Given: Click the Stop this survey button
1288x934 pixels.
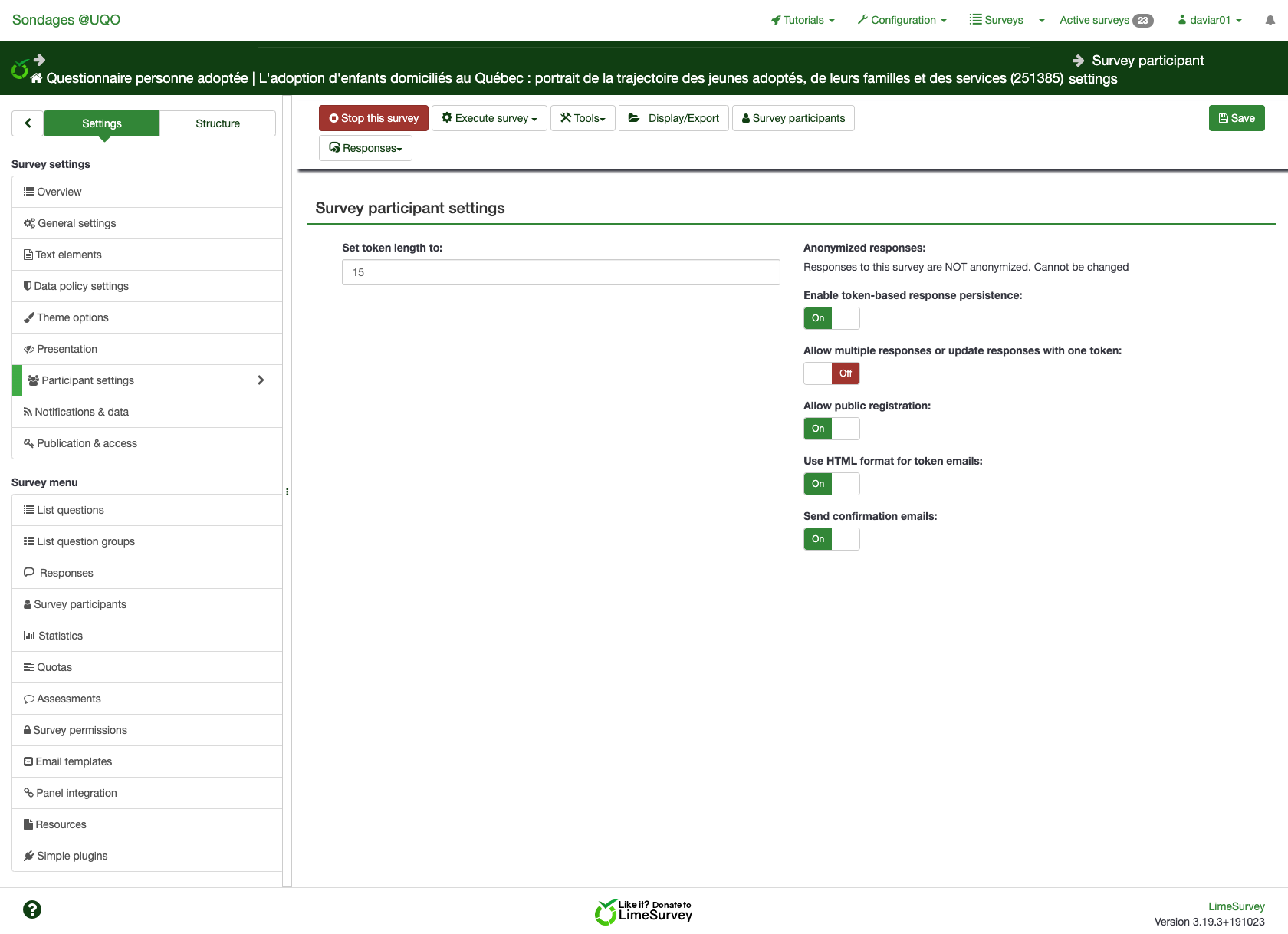Looking at the screenshot, I should 373,118.
